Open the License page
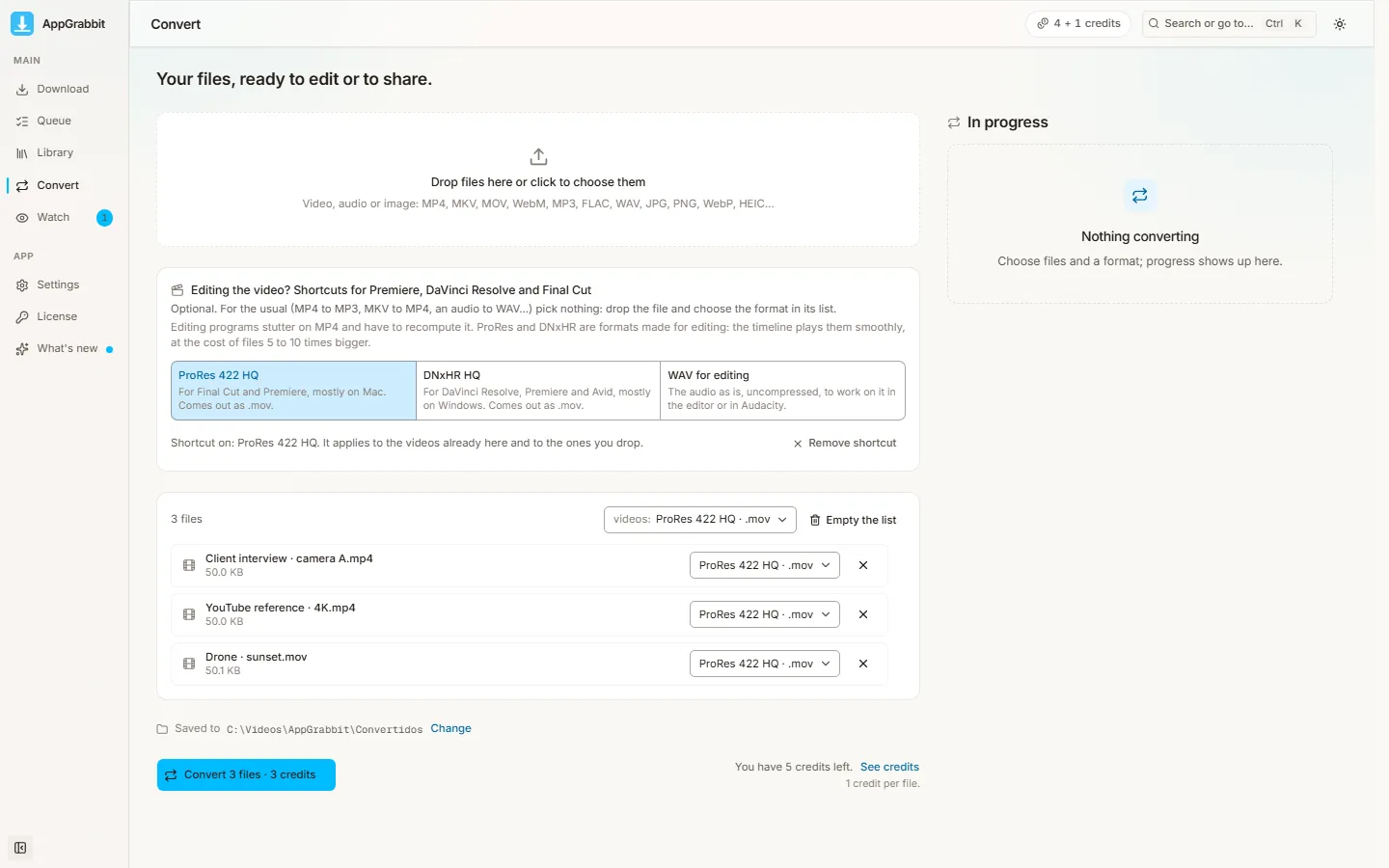The height and width of the screenshot is (868, 1389). (64, 316)
